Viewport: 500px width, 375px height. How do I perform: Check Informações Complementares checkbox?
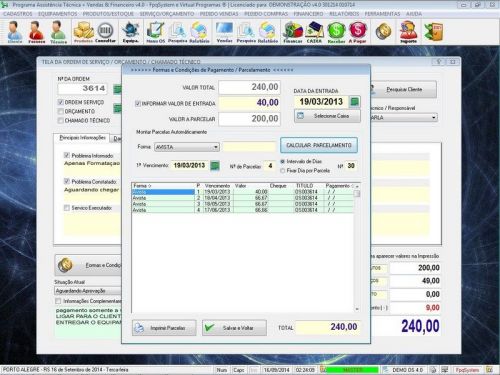click(x=58, y=301)
